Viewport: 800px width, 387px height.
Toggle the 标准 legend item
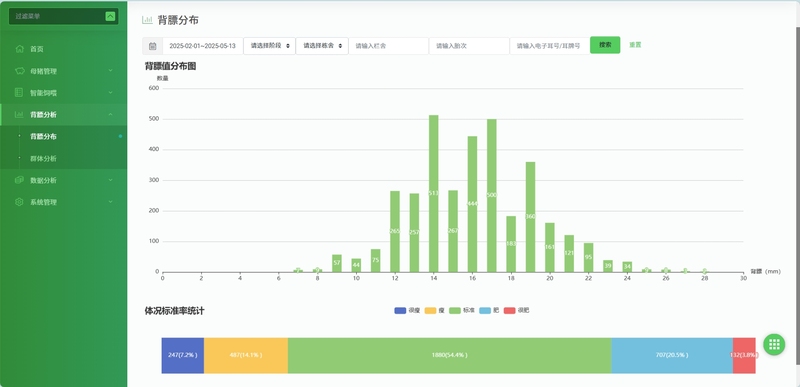(x=462, y=310)
